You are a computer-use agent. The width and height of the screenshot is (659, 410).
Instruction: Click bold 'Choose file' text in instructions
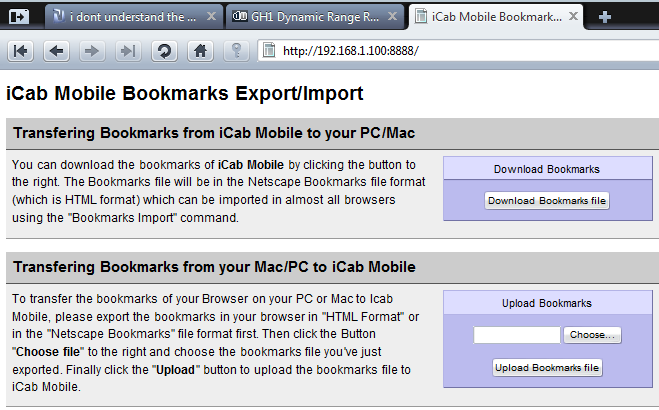point(47,352)
